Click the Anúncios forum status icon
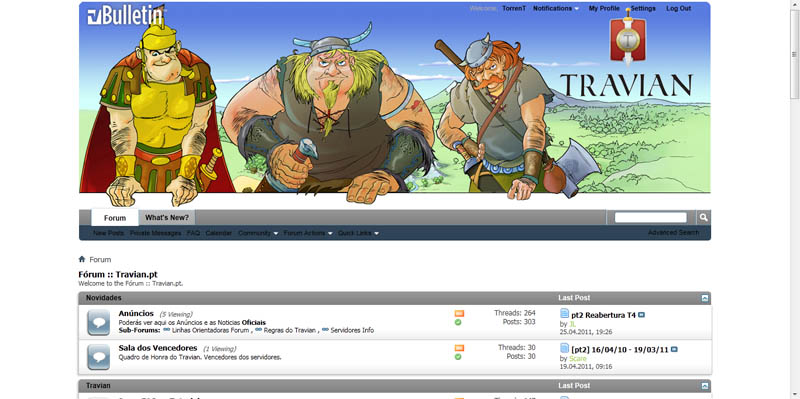 click(98, 322)
